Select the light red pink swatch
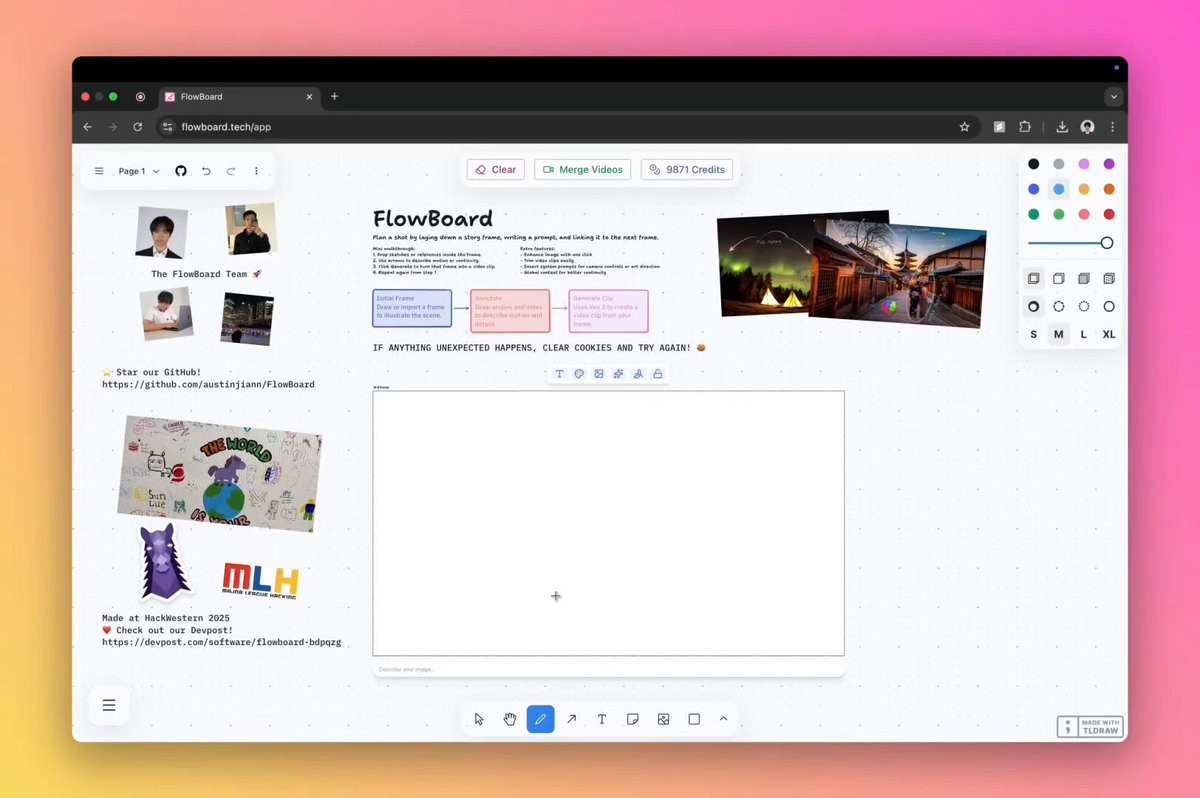Image resolution: width=1200 pixels, height=798 pixels. click(1084, 214)
